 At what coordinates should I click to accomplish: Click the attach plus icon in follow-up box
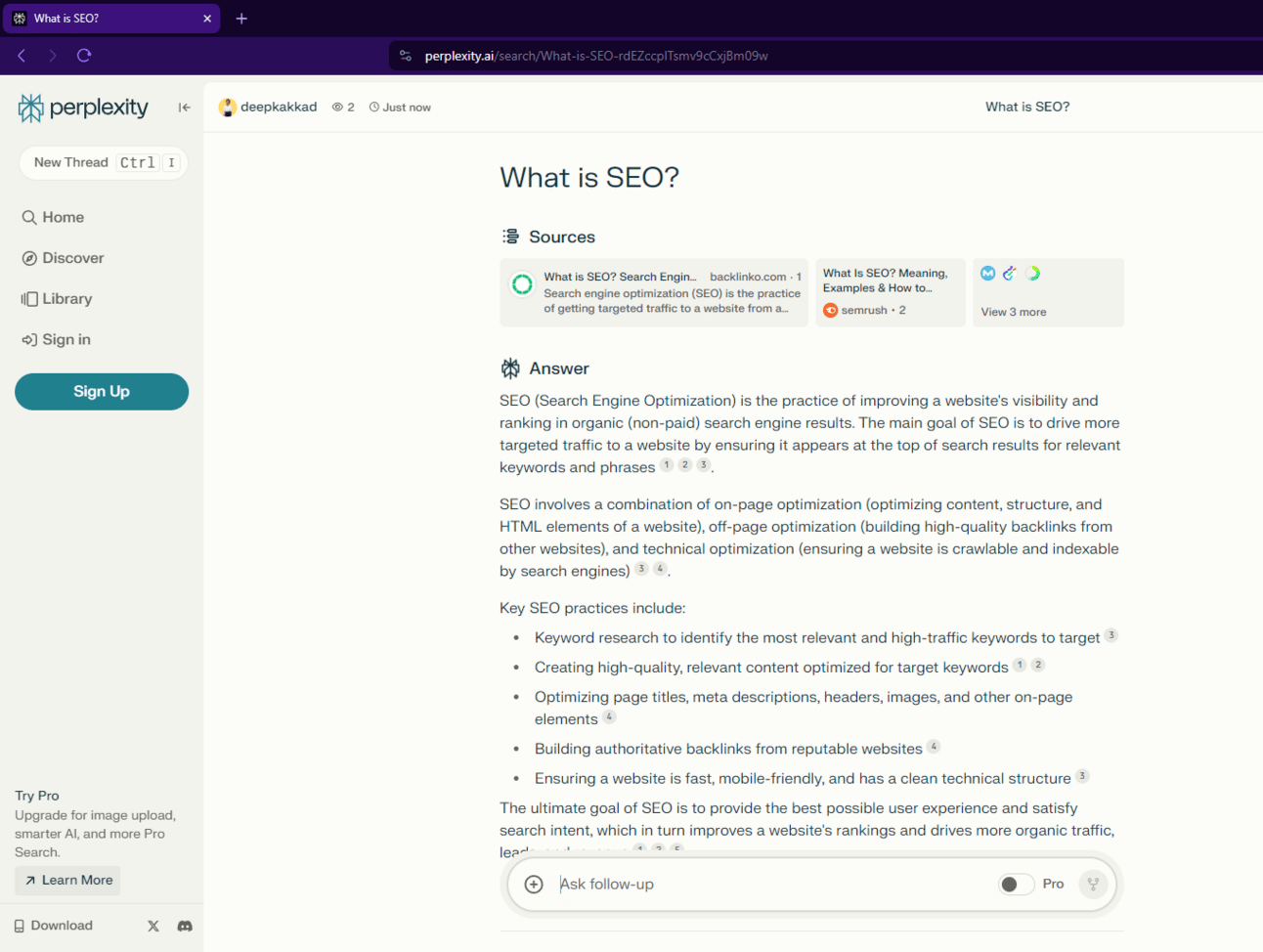pyautogui.click(x=534, y=885)
